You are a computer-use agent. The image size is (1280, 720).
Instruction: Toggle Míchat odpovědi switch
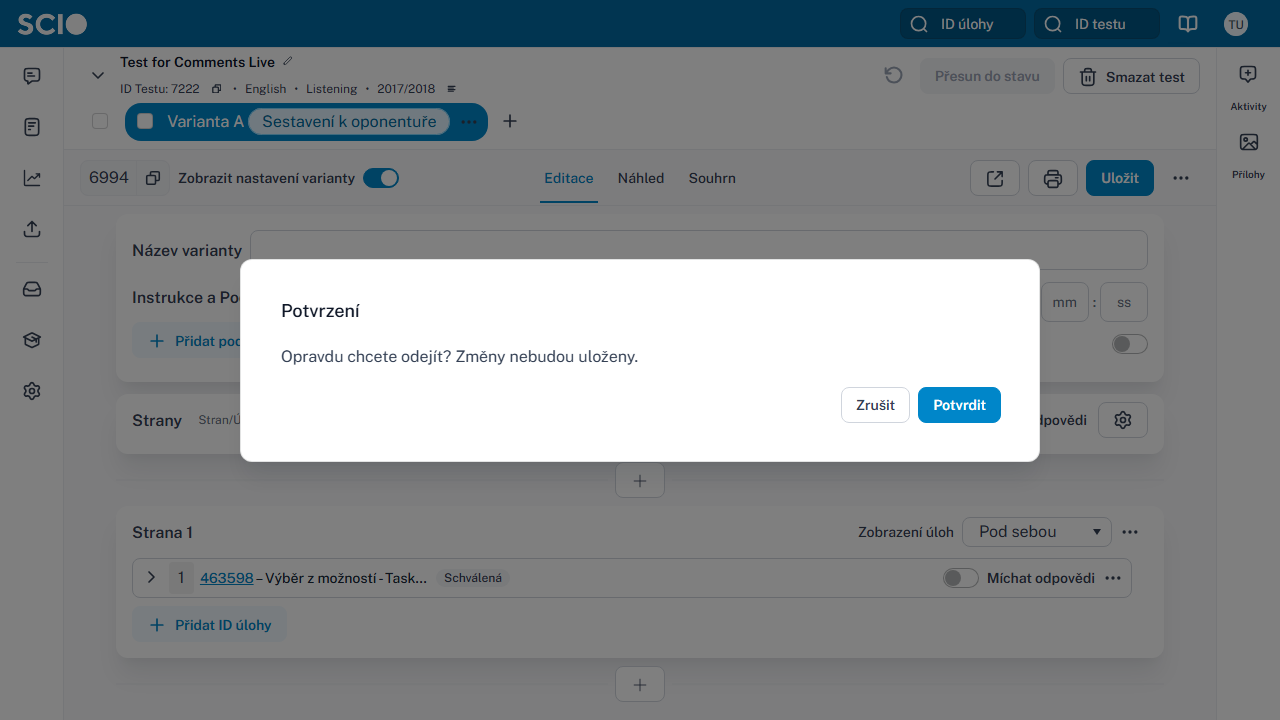(x=961, y=578)
